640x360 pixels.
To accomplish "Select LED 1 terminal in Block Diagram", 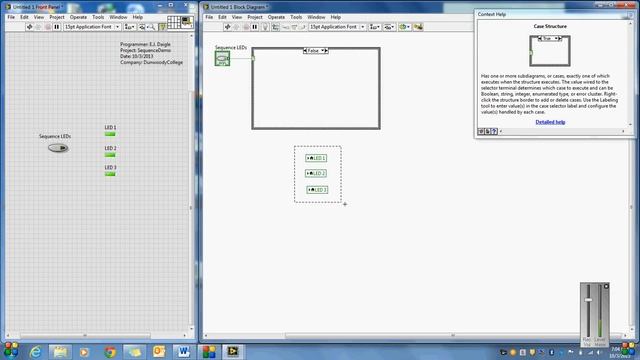I will tap(316, 158).
